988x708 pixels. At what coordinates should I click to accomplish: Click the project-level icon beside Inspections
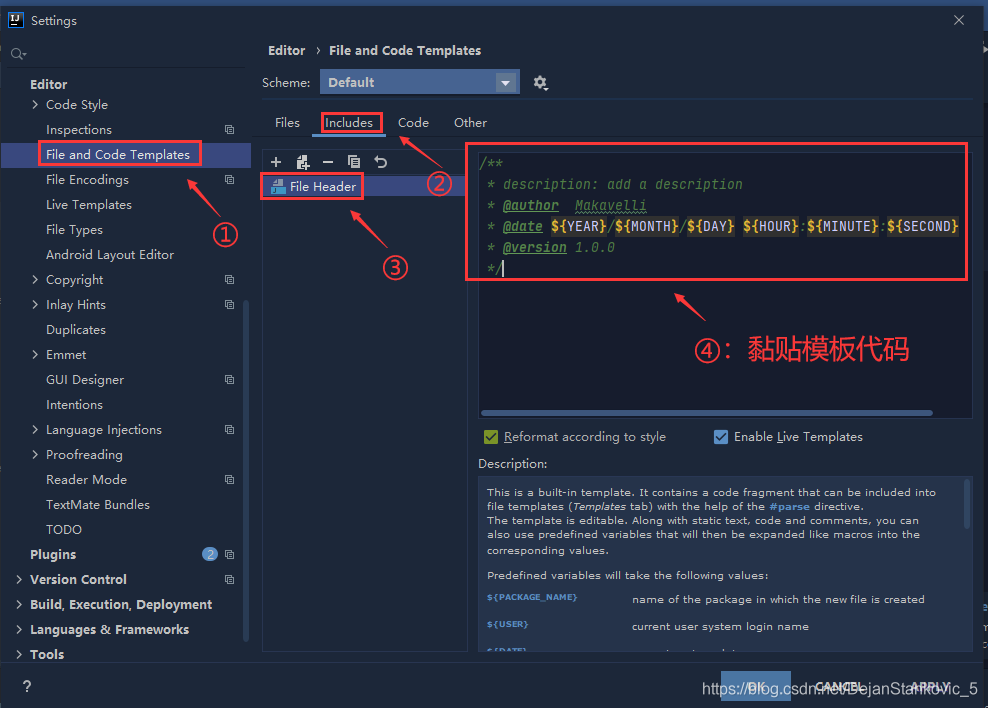(229, 129)
